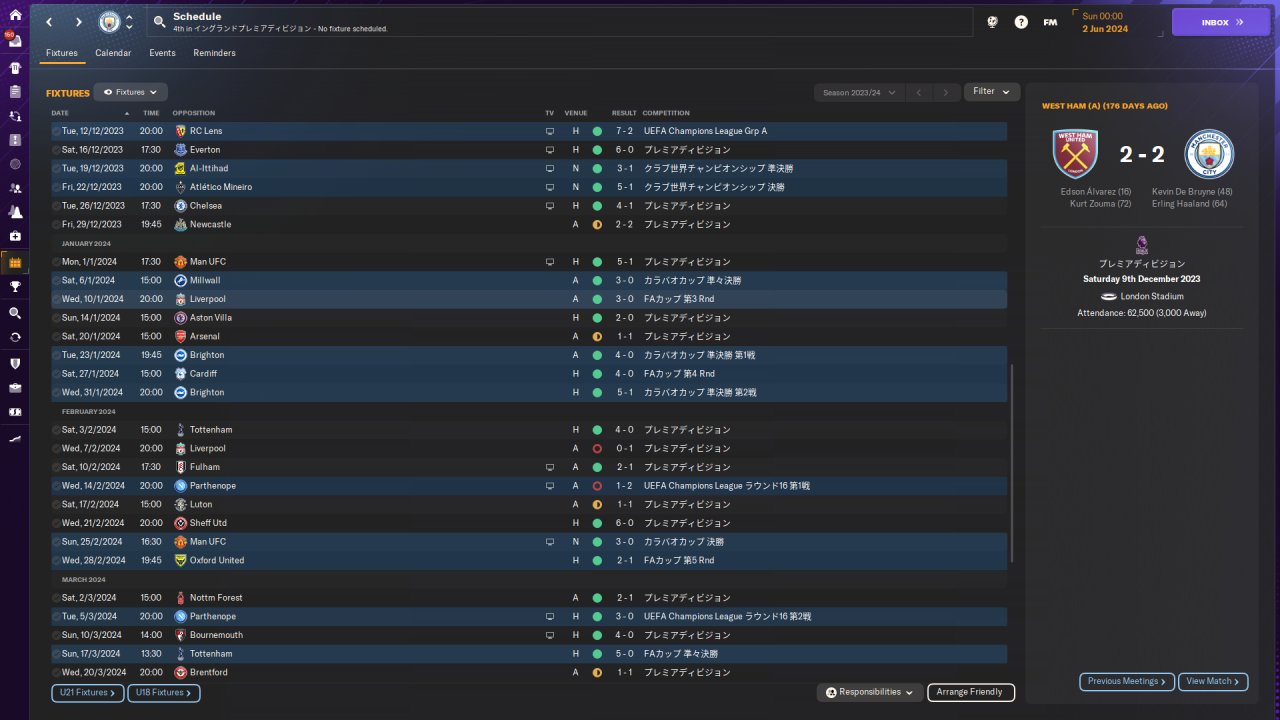
Task: Open the Season 2023/24 dropdown
Action: pos(859,92)
